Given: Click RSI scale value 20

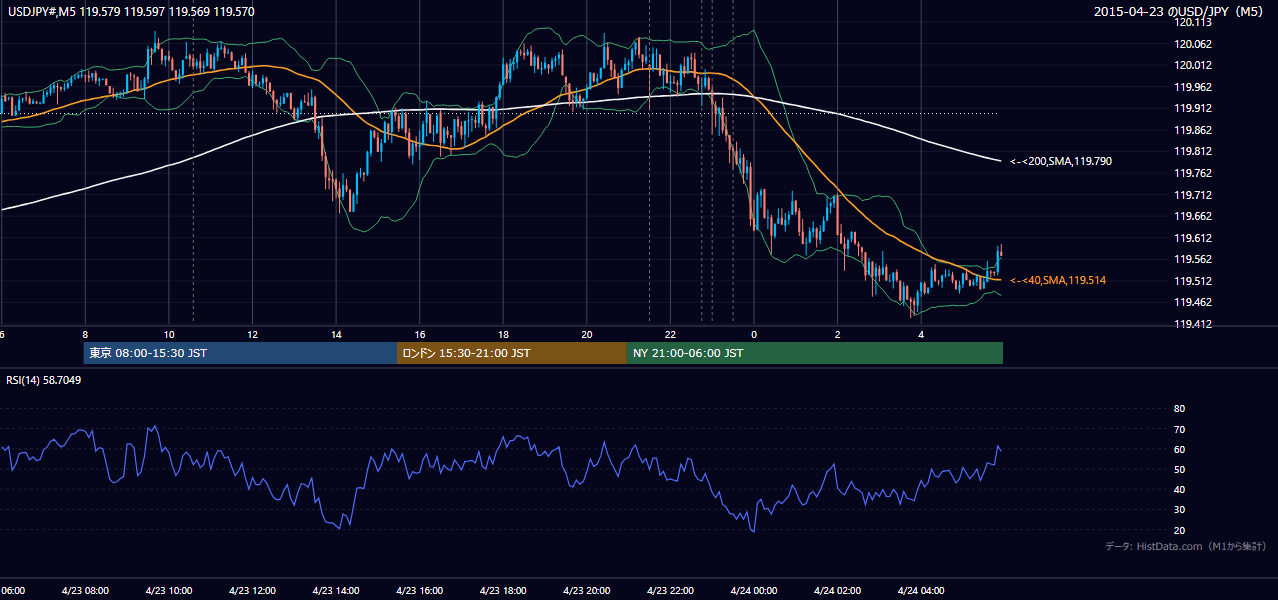Looking at the screenshot, I should 1179,531.
